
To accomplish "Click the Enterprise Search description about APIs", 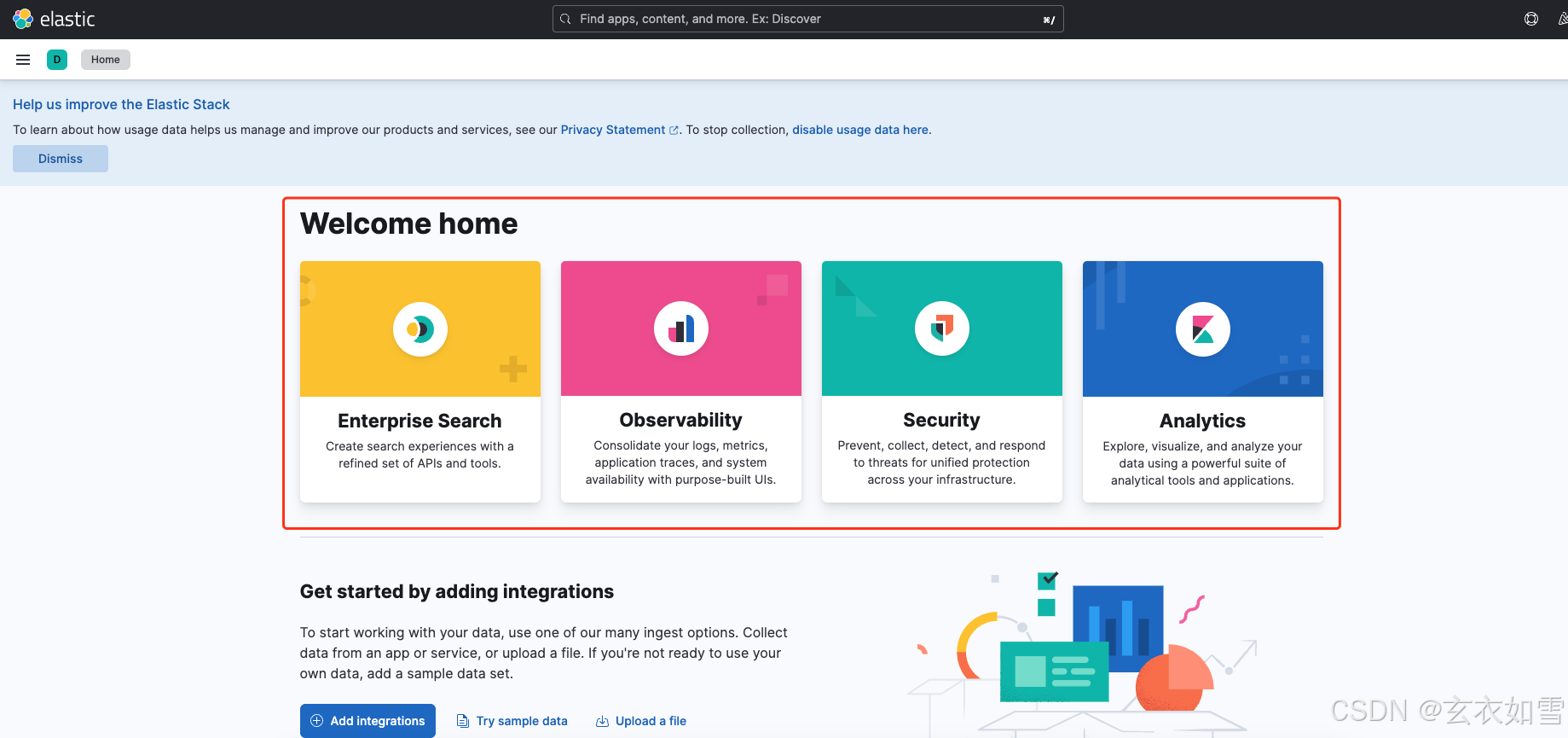I will pos(419,455).
